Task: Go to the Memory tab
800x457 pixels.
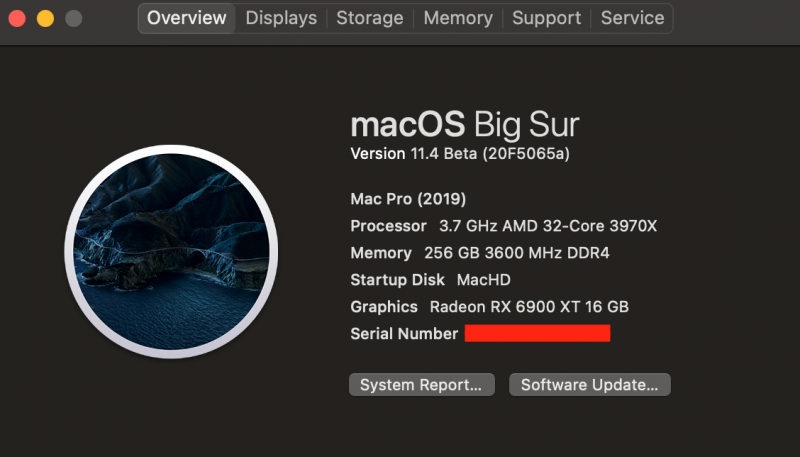Action: coord(458,18)
